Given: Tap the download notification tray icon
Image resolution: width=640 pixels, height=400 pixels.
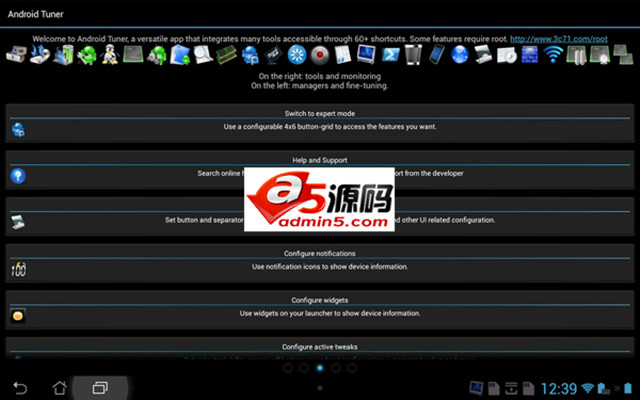Looking at the screenshot, I should pos(511,388).
